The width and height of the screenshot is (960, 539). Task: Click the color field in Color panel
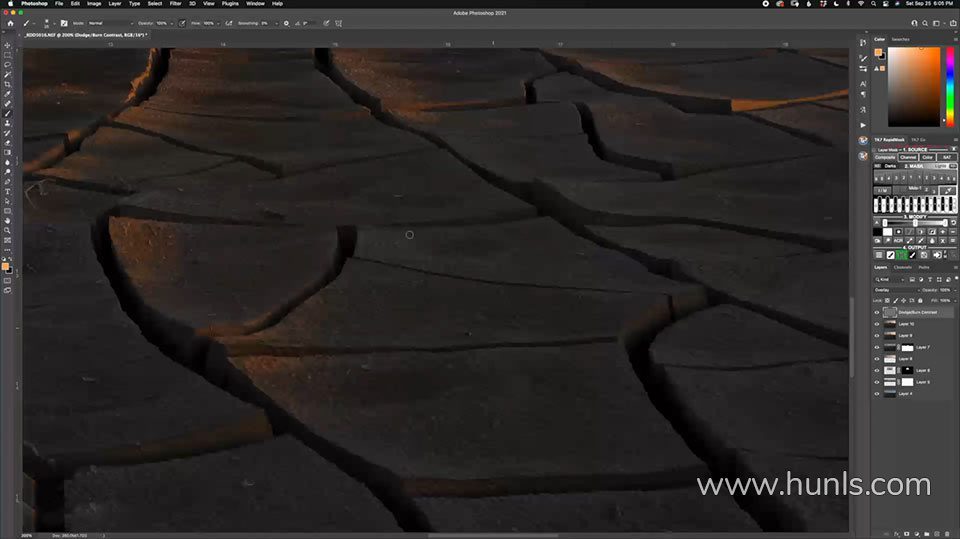(913, 87)
